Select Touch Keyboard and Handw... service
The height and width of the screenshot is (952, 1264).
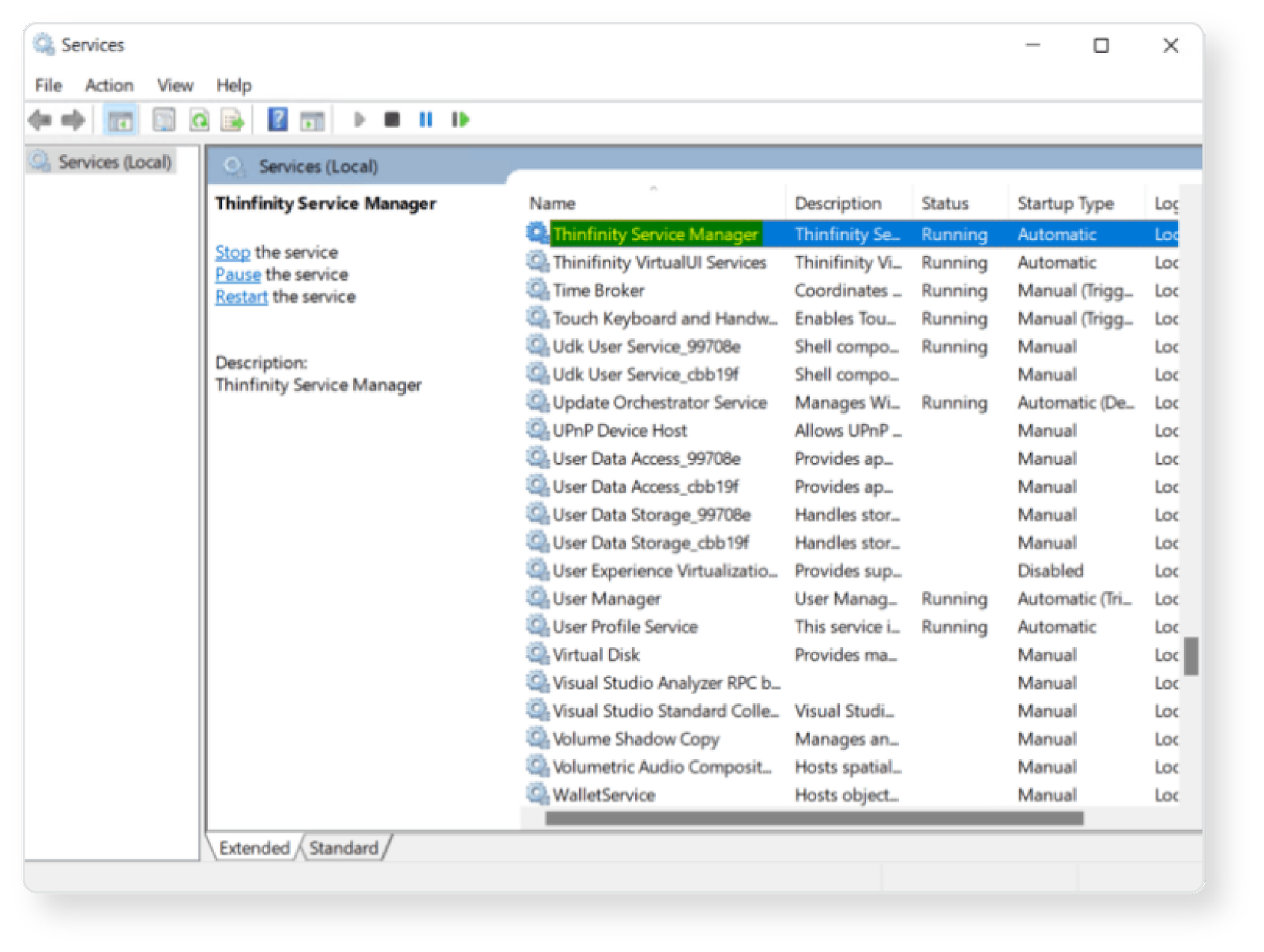pos(852,318)
